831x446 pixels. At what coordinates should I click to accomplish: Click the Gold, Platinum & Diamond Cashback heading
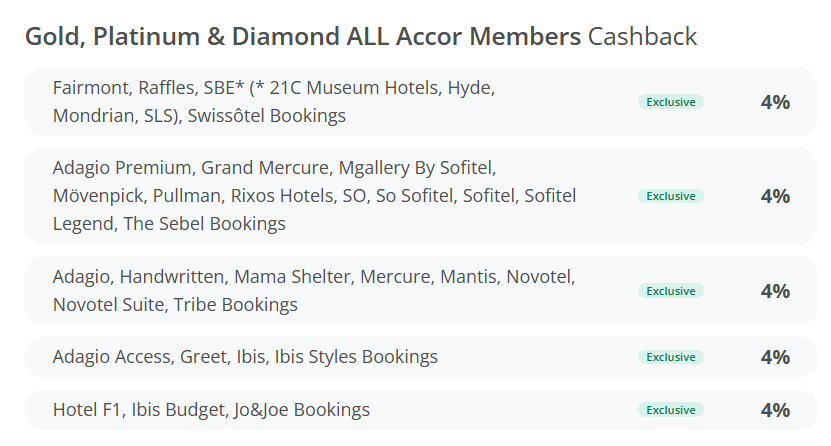[361, 37]
